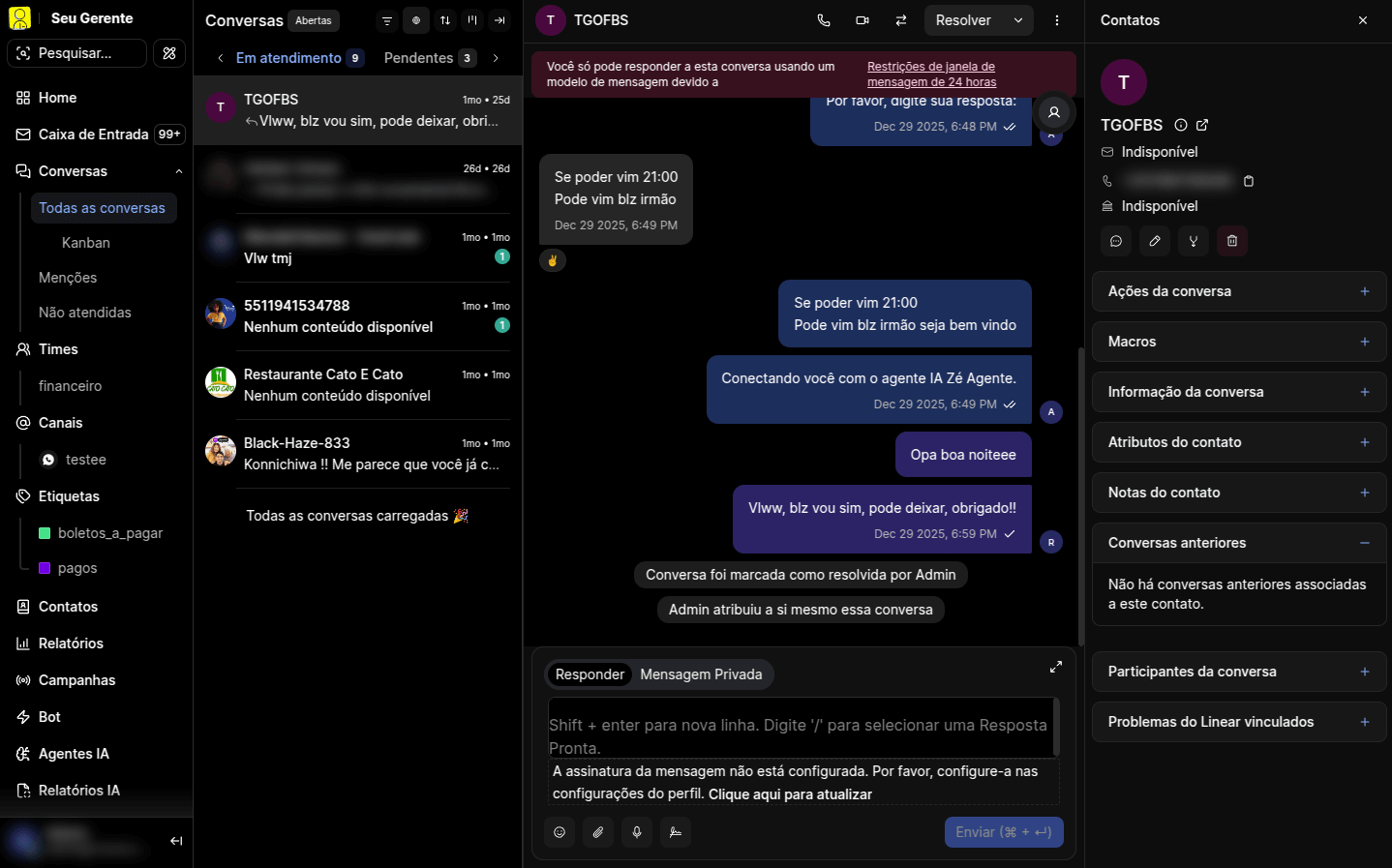
Task: Start a voice recording with the microphone icon
Action: pyautogui.click(x=636, y=832)
